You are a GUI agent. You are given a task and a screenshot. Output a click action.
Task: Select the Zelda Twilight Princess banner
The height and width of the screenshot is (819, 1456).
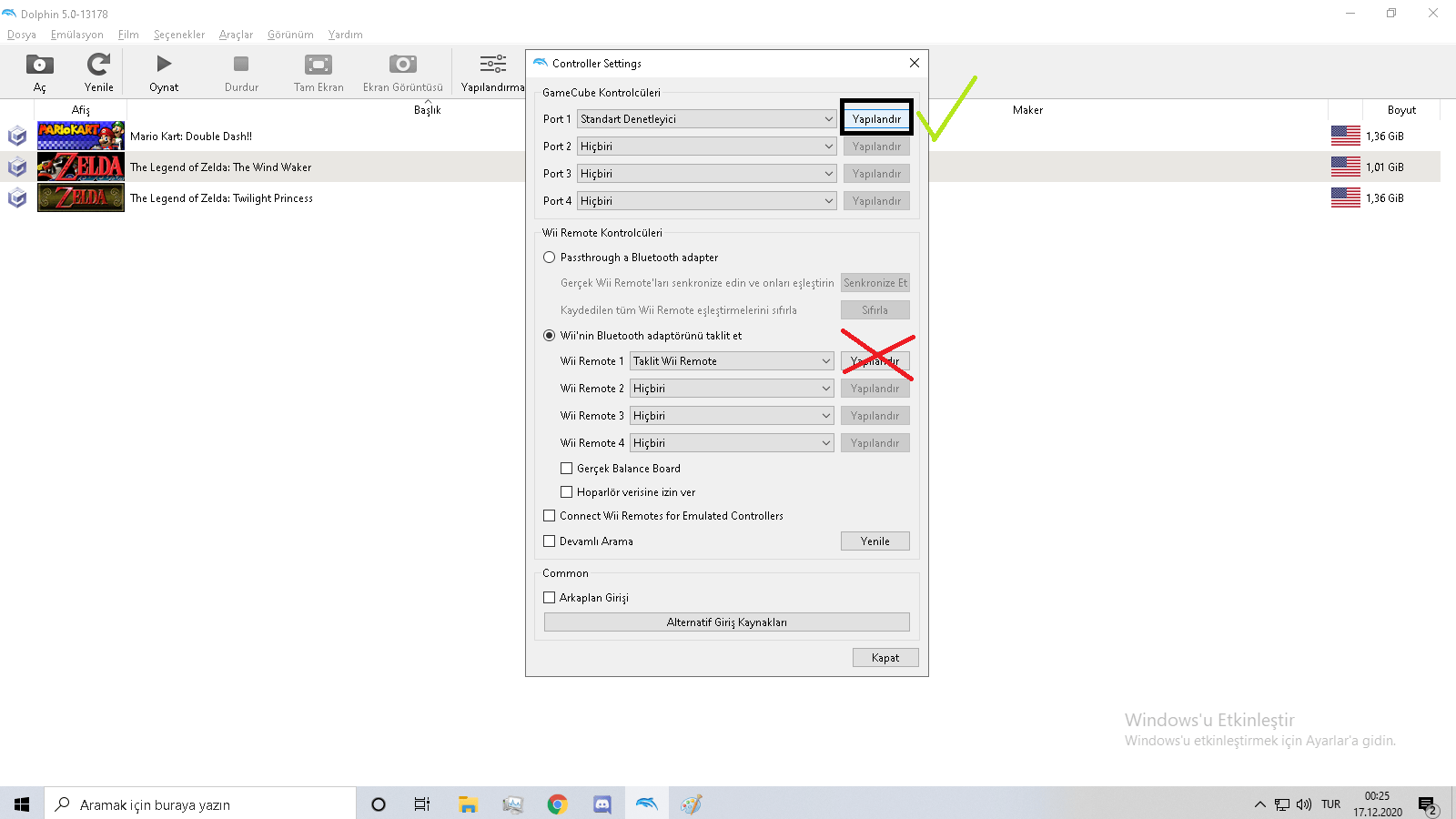[x=81, y=197]
